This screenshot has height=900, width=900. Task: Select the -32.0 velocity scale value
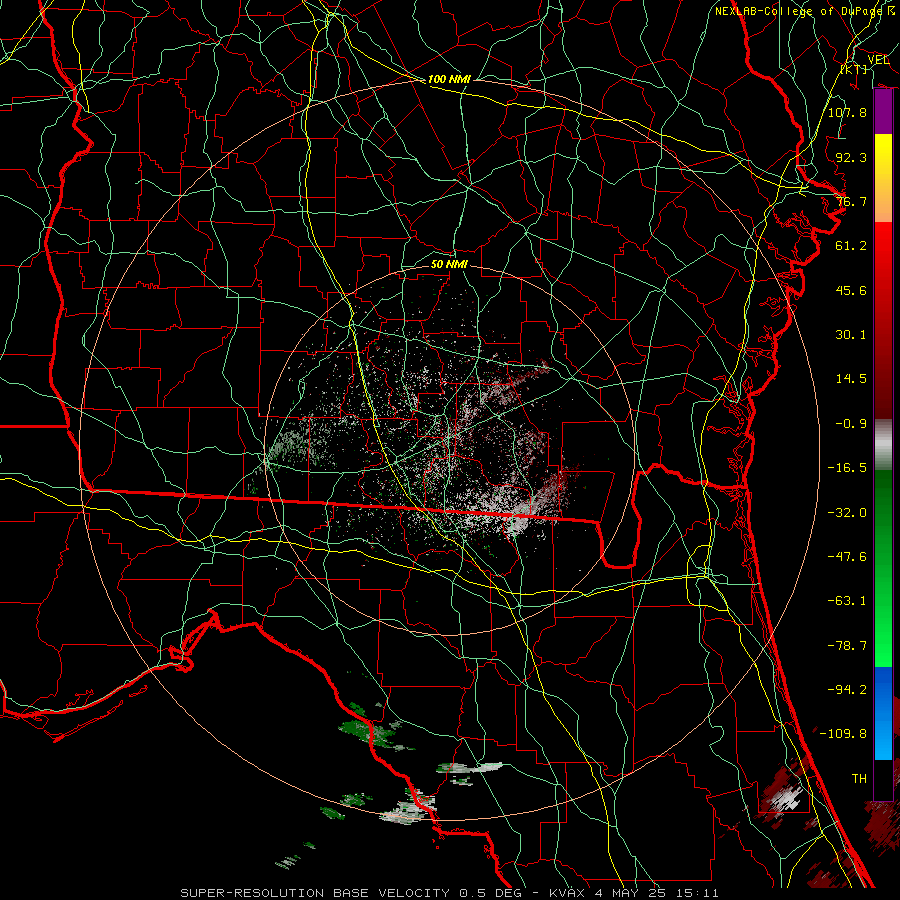pos(847,513)
